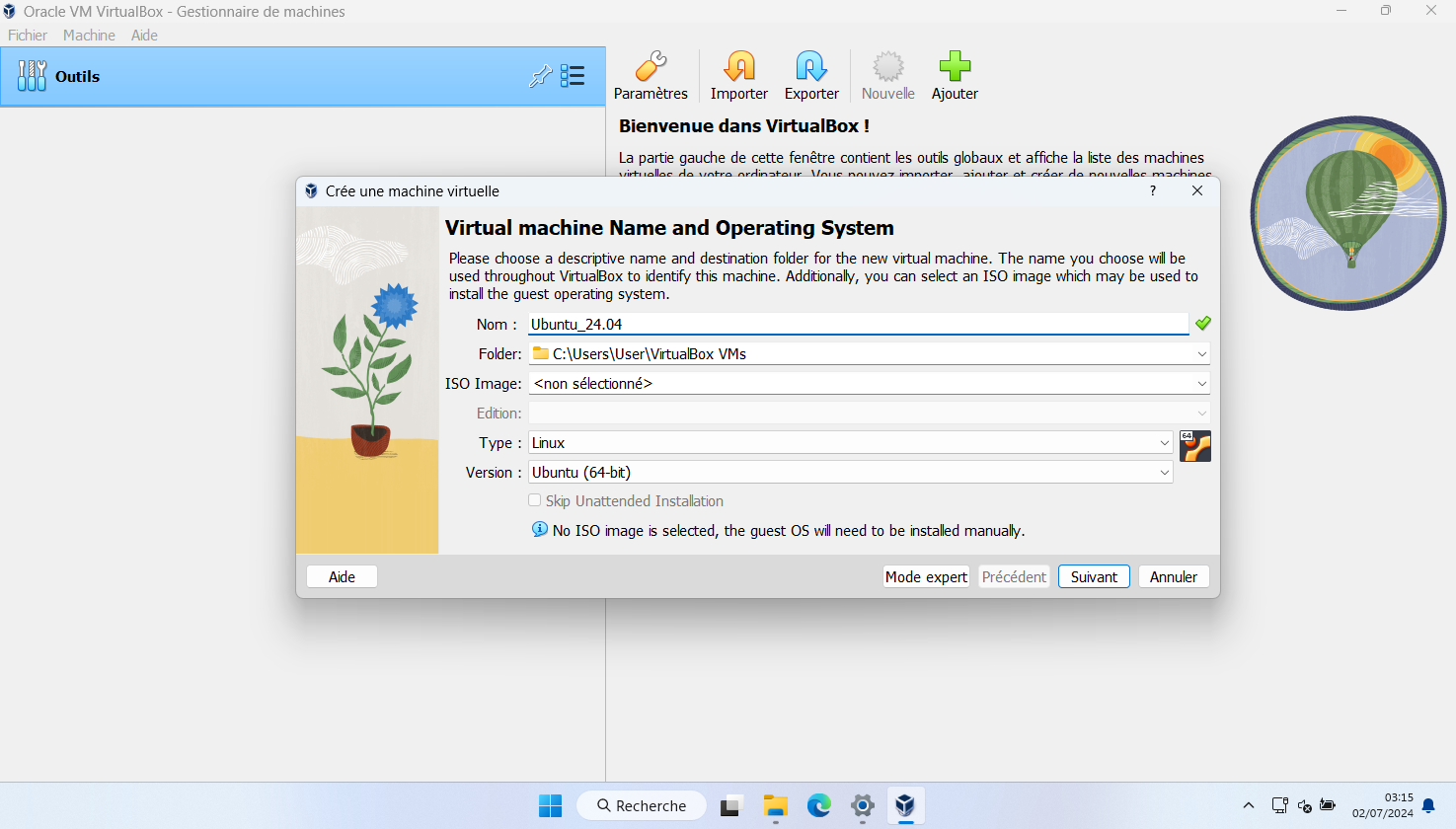1456x829 pixels.
Task: Click the Exporter appliance icon
Action: 811,76
